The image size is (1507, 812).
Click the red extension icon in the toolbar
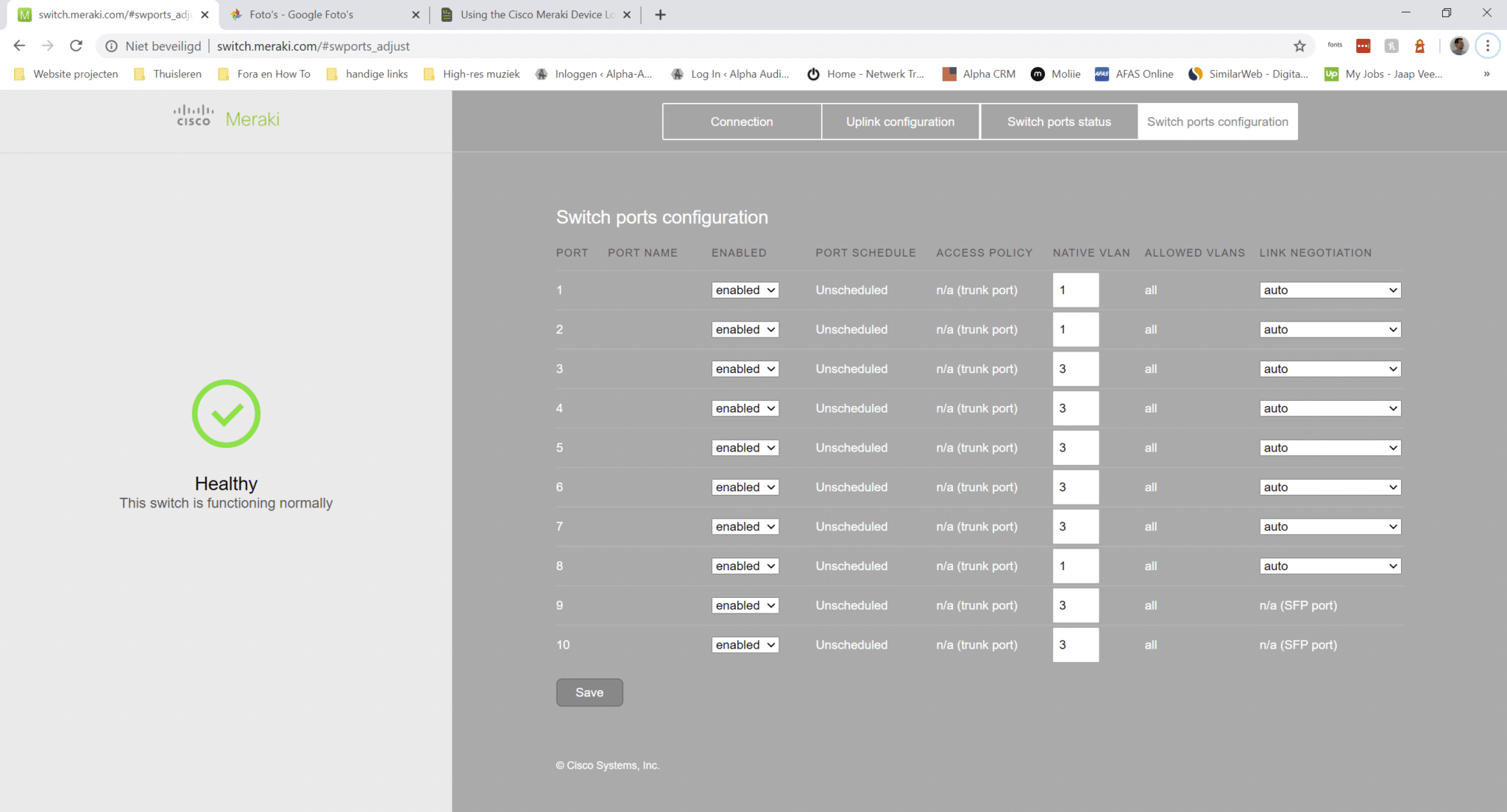[x=1363, y=46]
